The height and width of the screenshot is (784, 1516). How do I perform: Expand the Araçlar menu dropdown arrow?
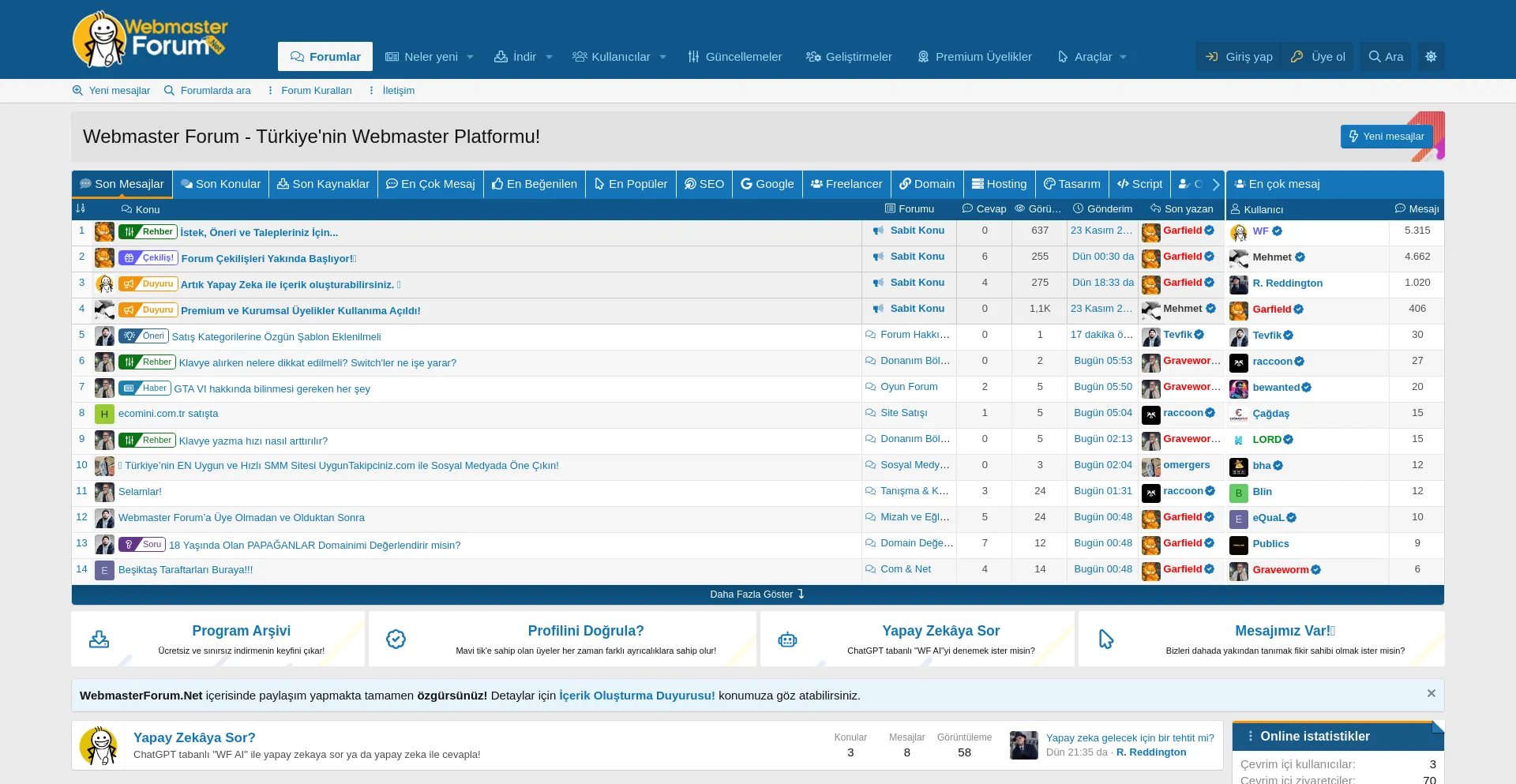point(1123,57)
